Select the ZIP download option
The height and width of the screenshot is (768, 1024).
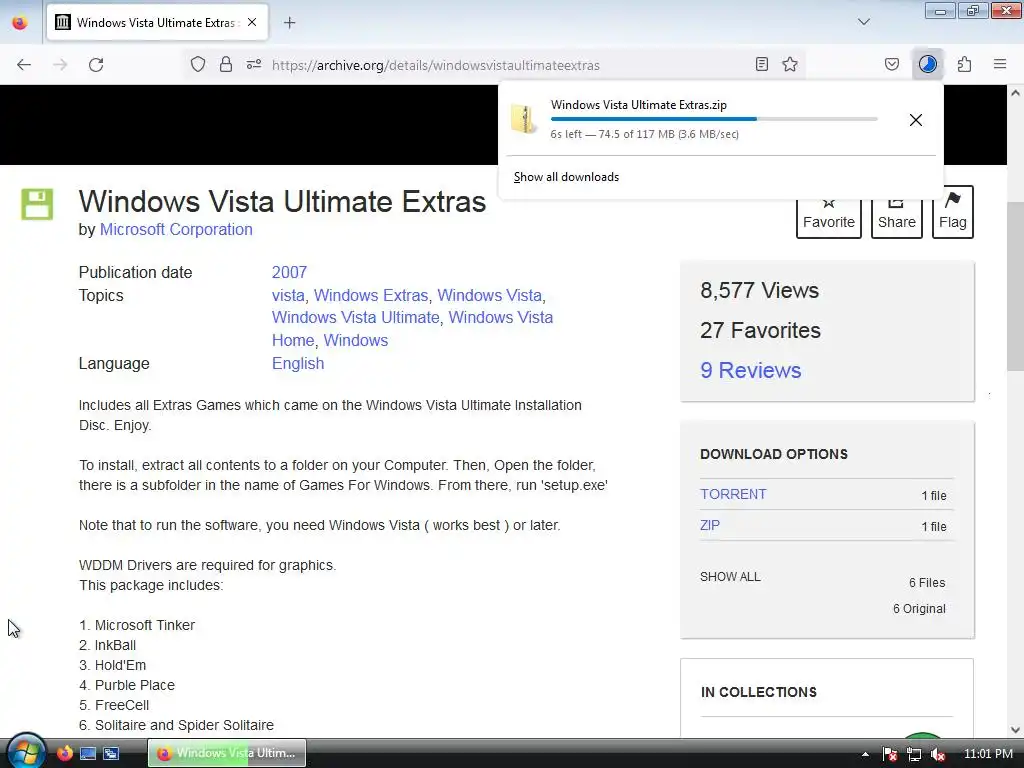pos(710,525)
